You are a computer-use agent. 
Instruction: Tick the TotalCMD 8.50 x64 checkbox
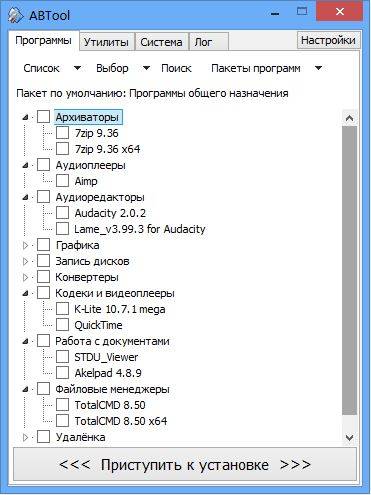[x=62, y=421]
